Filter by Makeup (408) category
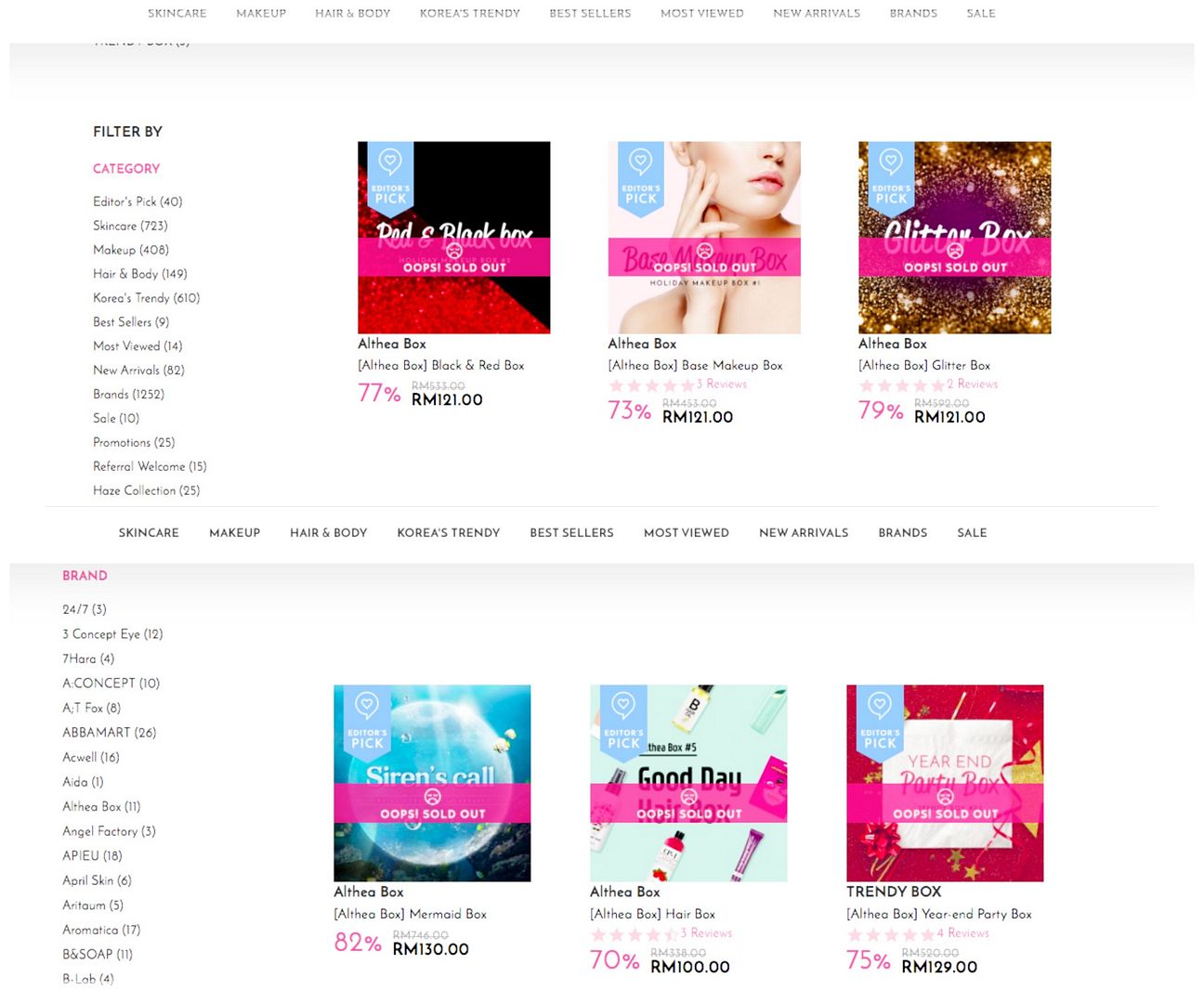1204x1003 pixels. click(131, 250)
